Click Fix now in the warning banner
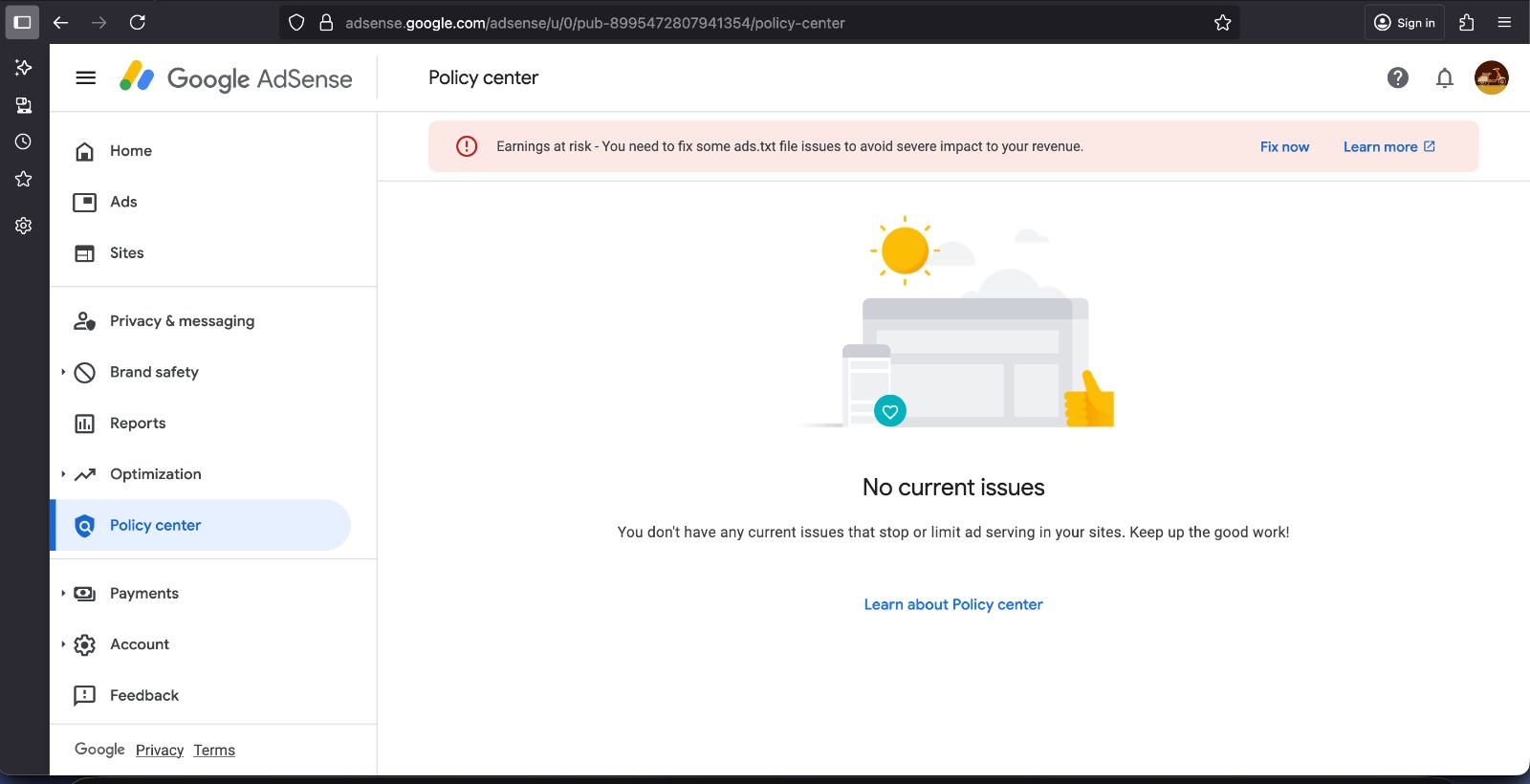This screenshot has height=784, width=1530. click(x=1284, y=147)
